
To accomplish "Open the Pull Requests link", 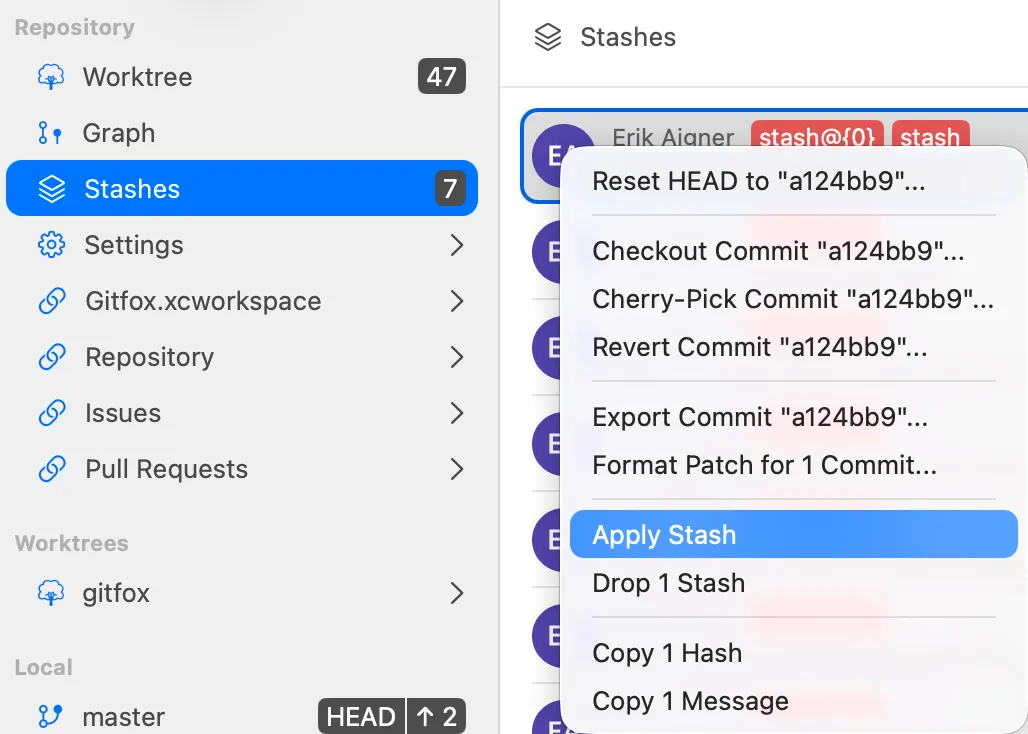I will pos(242,469).
